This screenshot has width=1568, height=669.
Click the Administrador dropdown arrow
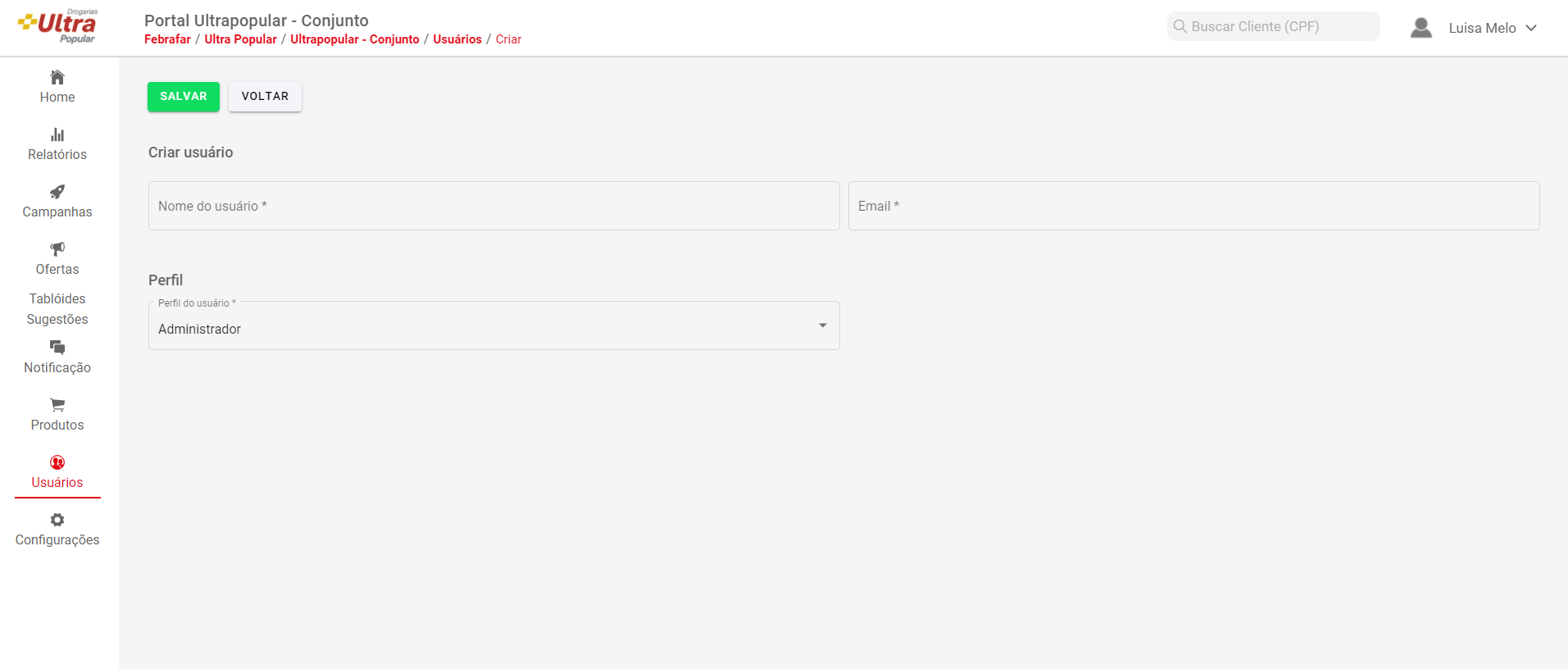tap(822, 326)
